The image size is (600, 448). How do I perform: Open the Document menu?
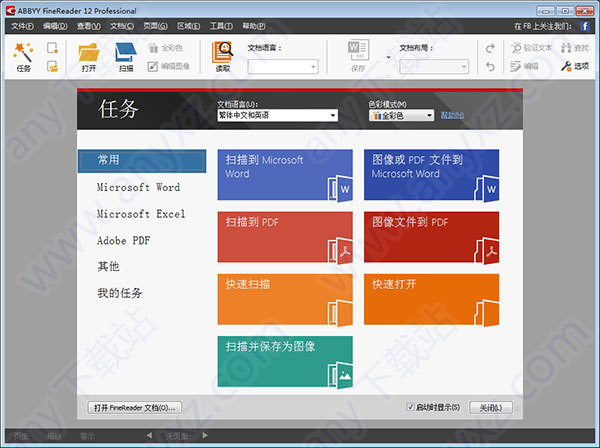click(122, 26)
